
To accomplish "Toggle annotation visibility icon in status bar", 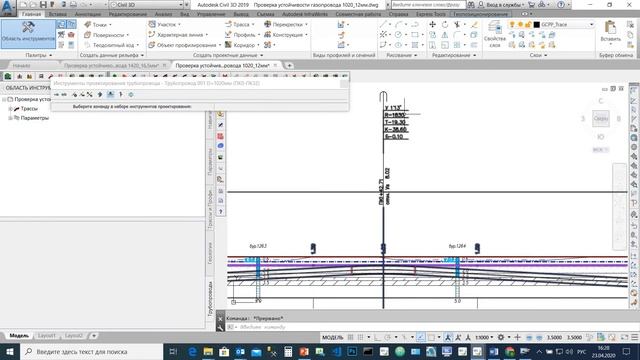I will pos(458,337).
